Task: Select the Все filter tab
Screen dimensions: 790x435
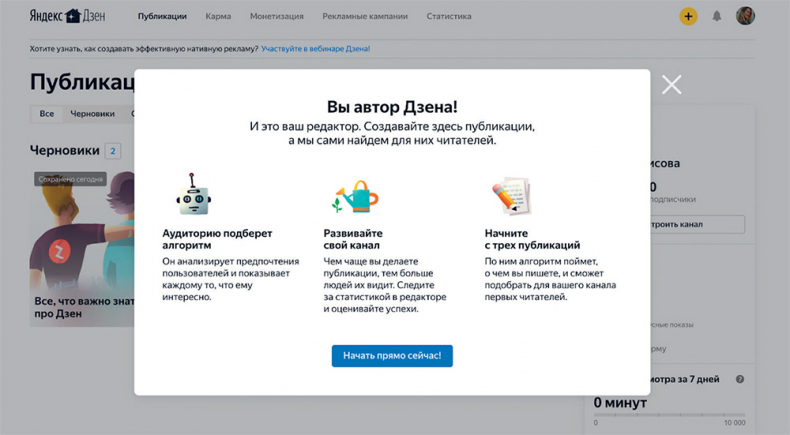Action: 47,114
